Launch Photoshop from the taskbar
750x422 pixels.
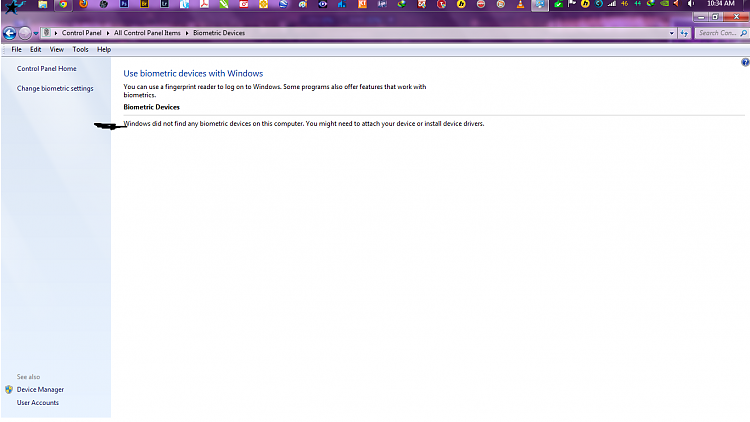124,4
